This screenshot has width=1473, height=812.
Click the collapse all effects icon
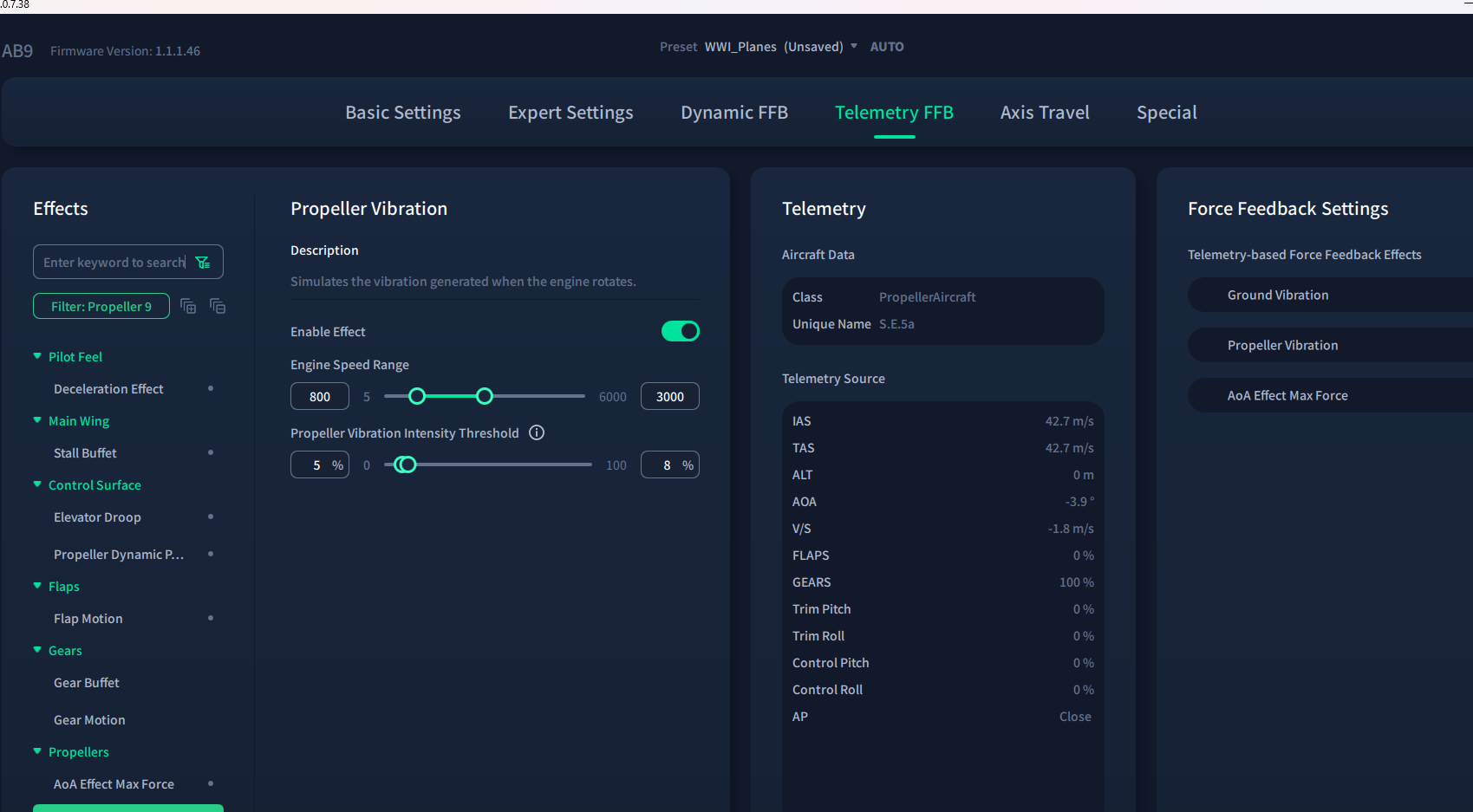point(218,306)
